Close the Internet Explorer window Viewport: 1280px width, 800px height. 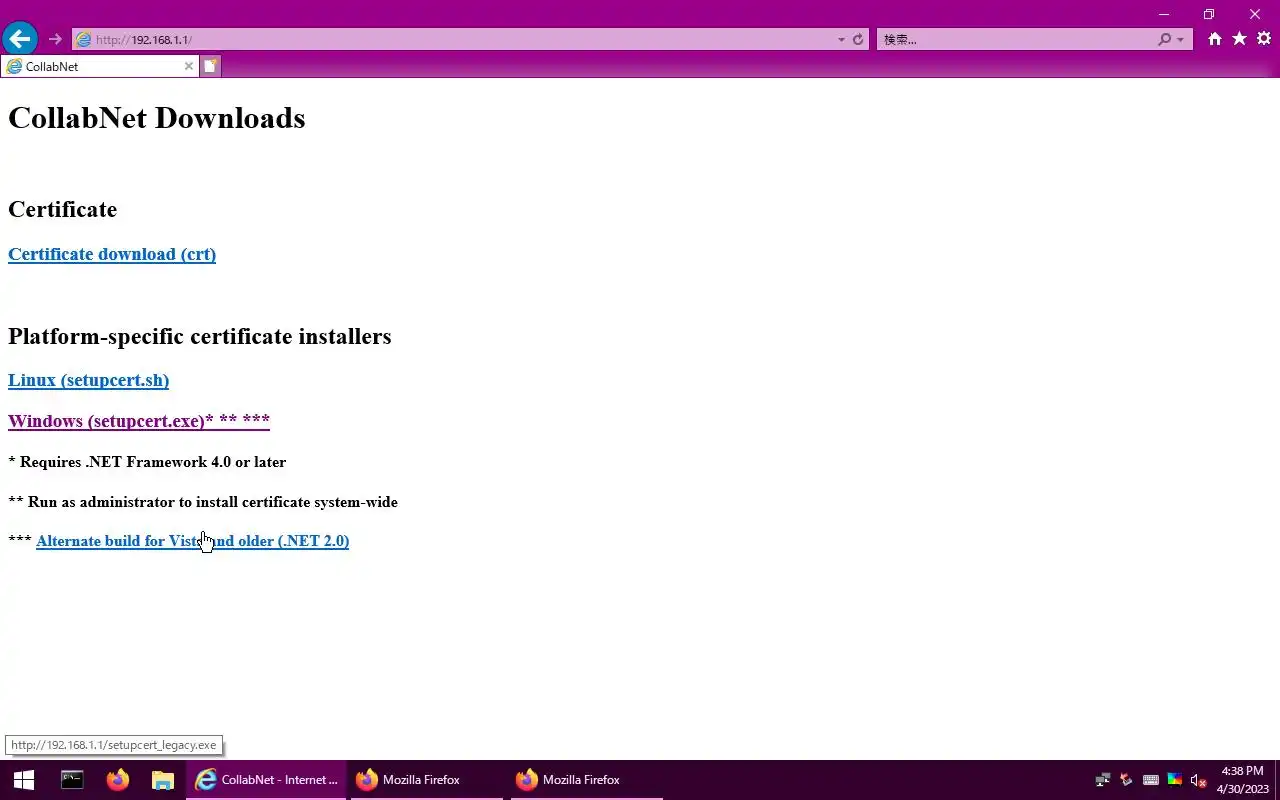coord(1255,14)
